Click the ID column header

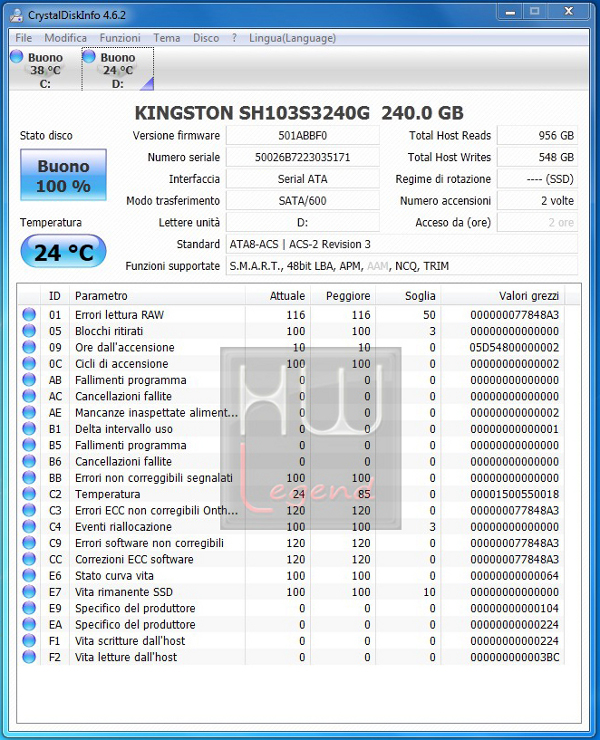pos(55,296)
